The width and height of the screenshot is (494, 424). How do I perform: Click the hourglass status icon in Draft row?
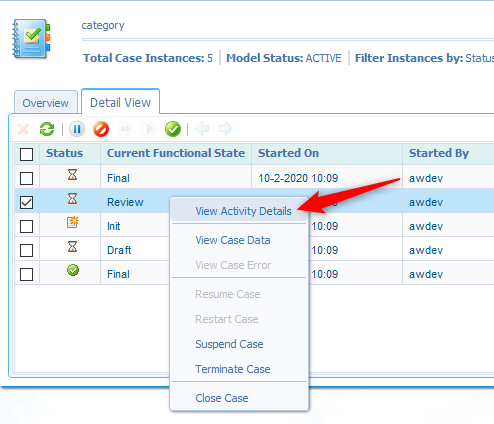[x=72, y=247]
